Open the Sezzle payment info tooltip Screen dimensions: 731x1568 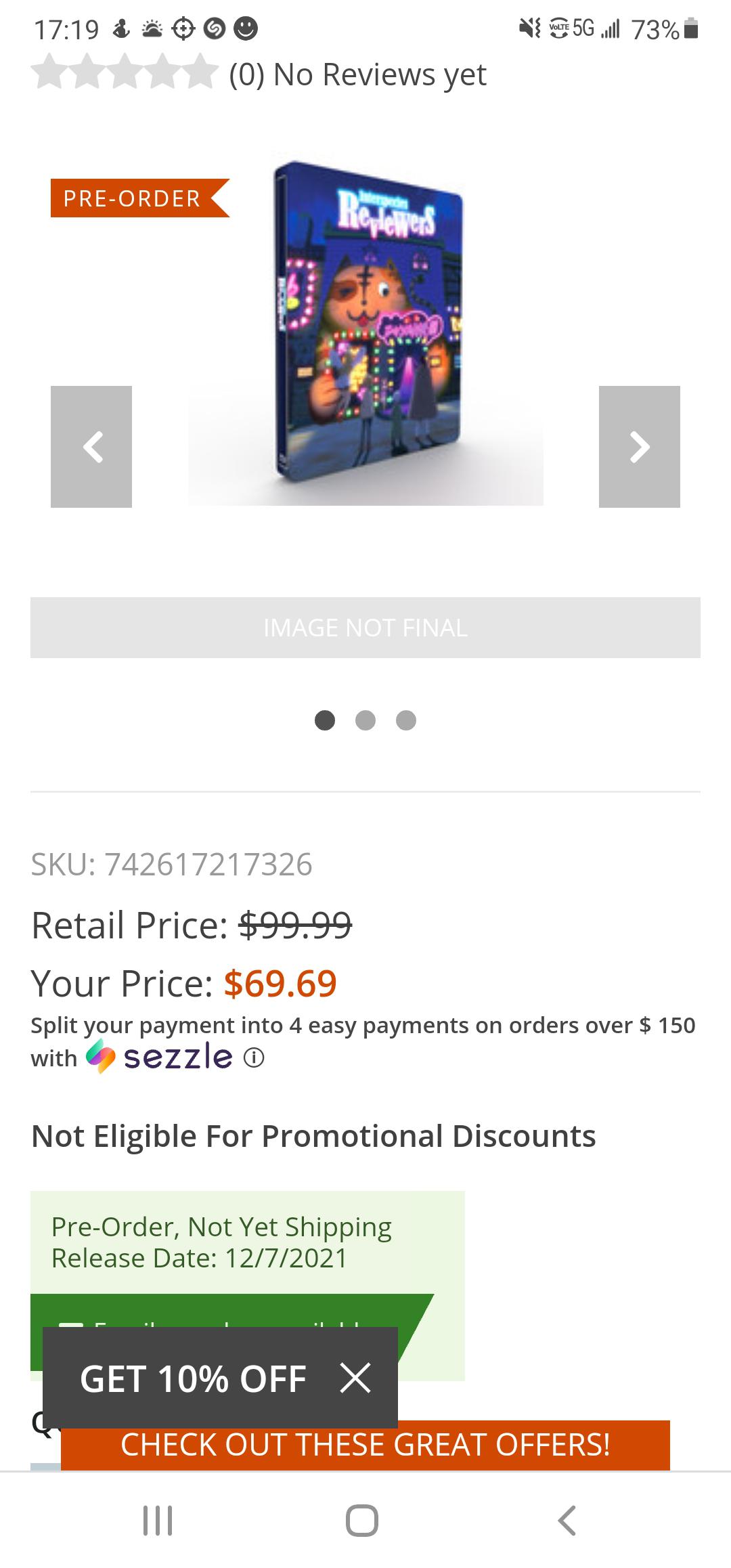(x=254, y=1058)
